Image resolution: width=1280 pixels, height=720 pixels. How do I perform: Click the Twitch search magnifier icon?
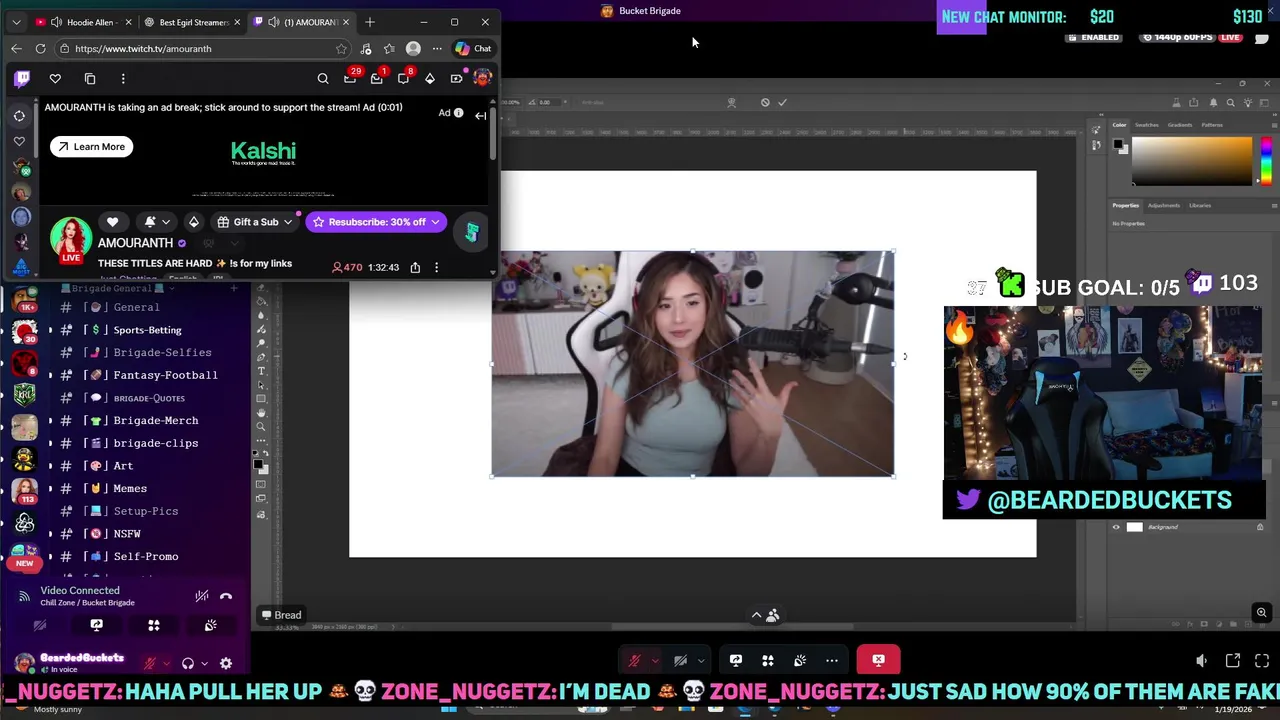point(323,78)
